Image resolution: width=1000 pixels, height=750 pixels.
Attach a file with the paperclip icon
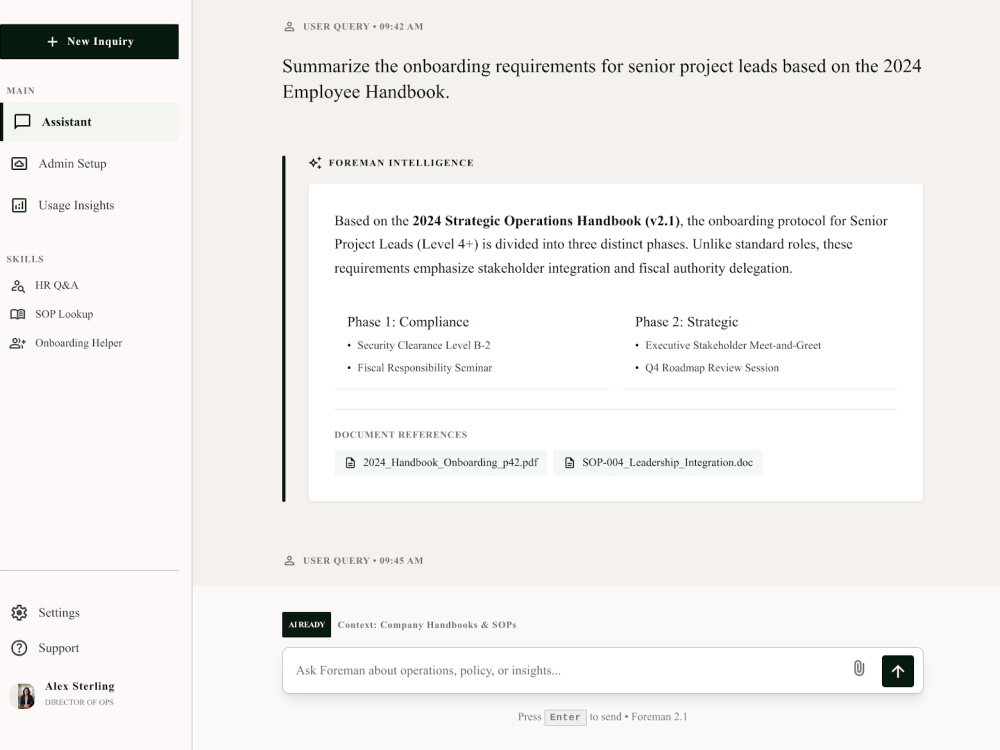tap(859, 668)
